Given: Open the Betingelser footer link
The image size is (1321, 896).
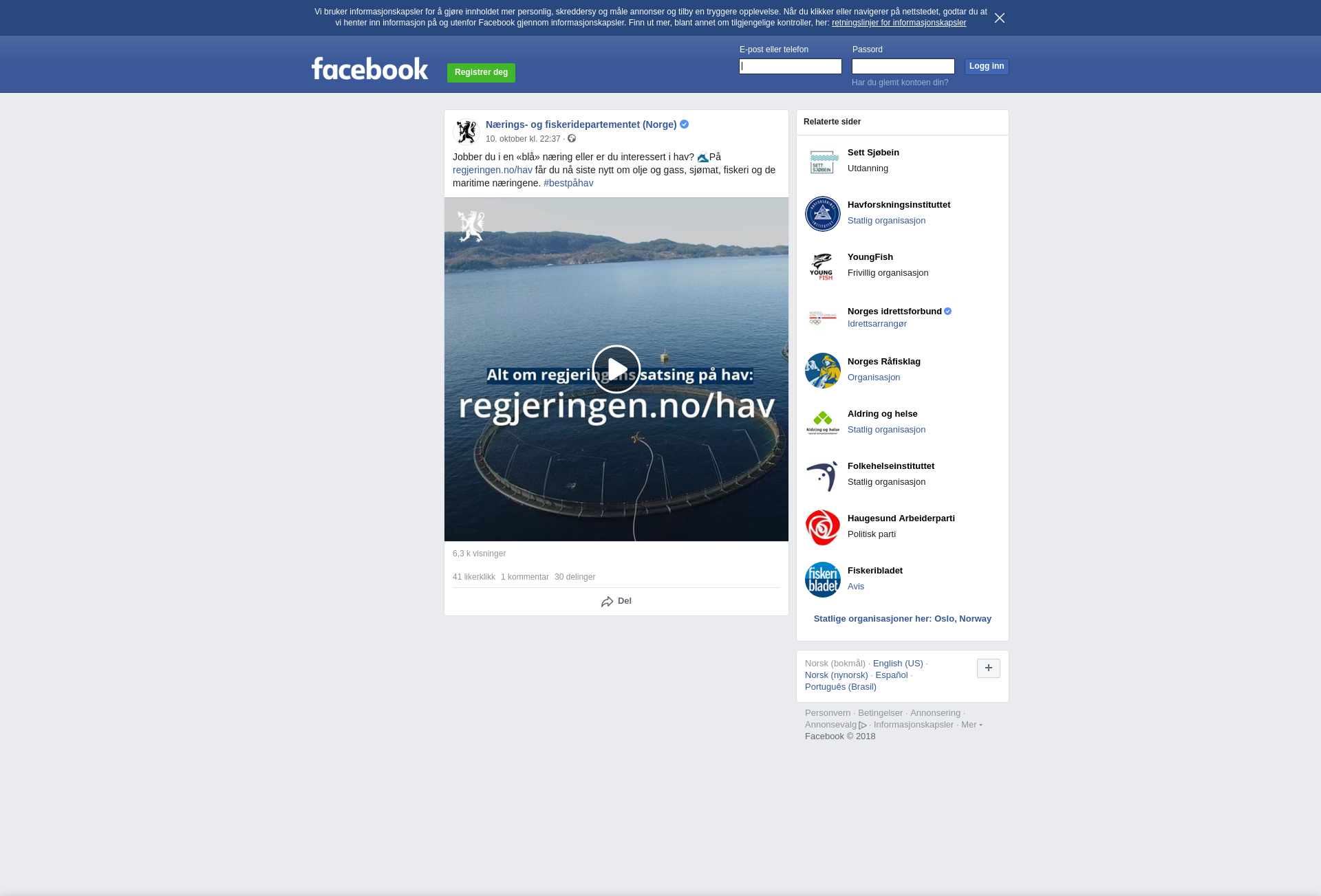Looking at the screenshot, I should [x=880, y=713].
